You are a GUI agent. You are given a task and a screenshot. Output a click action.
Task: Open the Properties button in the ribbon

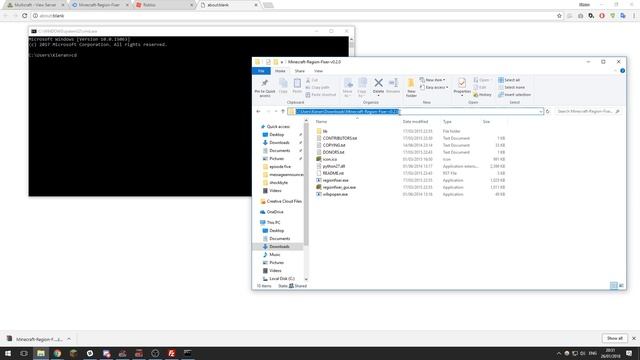[x=462, y=87]
